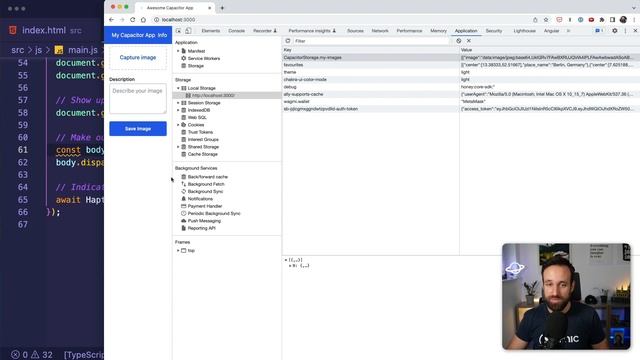640x360 pixels.
Task: Open Back/forward cache background service
Action: [208, 177]
